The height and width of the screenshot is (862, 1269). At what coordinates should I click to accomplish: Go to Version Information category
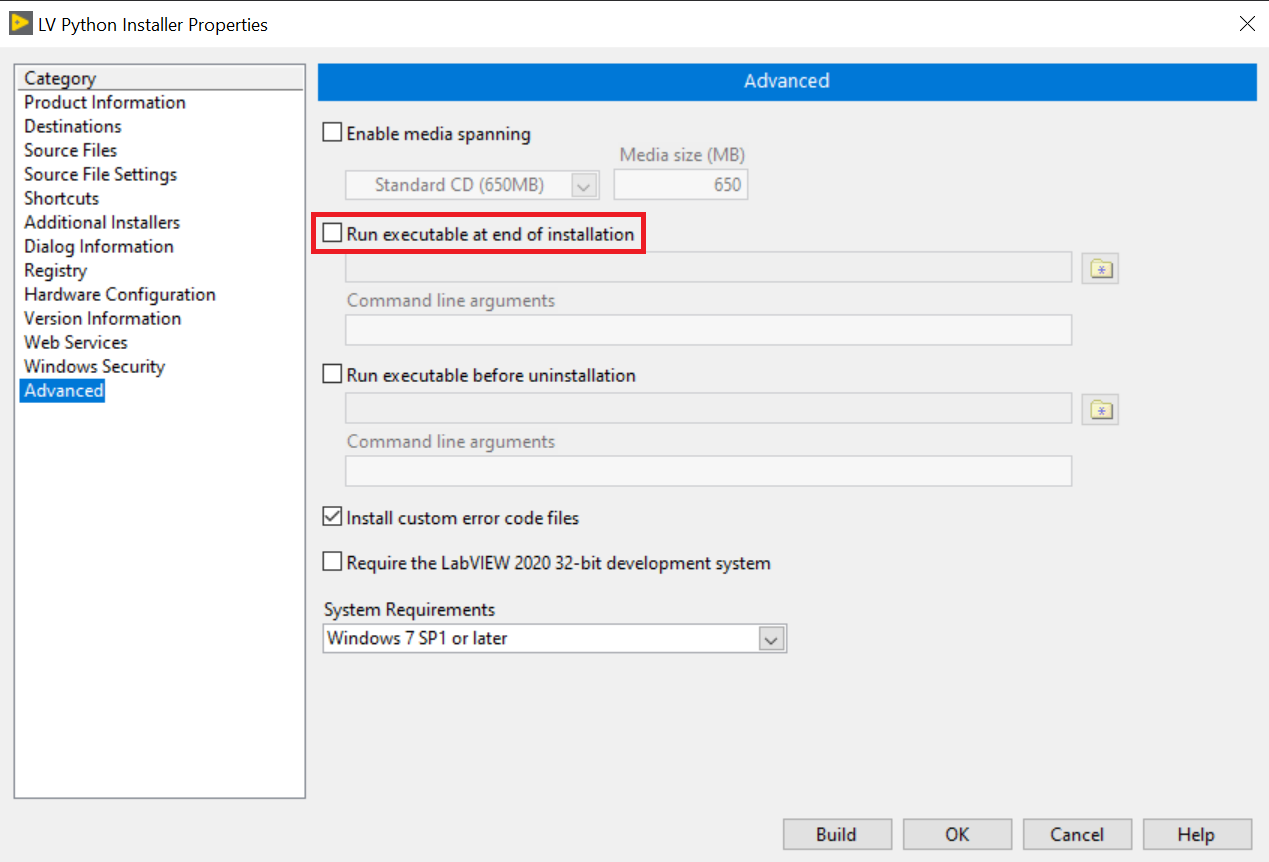[103, 318]
